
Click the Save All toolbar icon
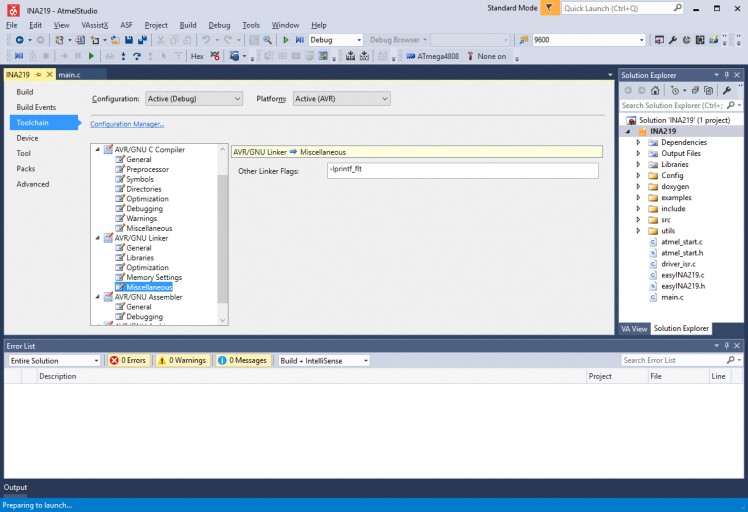click(x=143, y=40)
